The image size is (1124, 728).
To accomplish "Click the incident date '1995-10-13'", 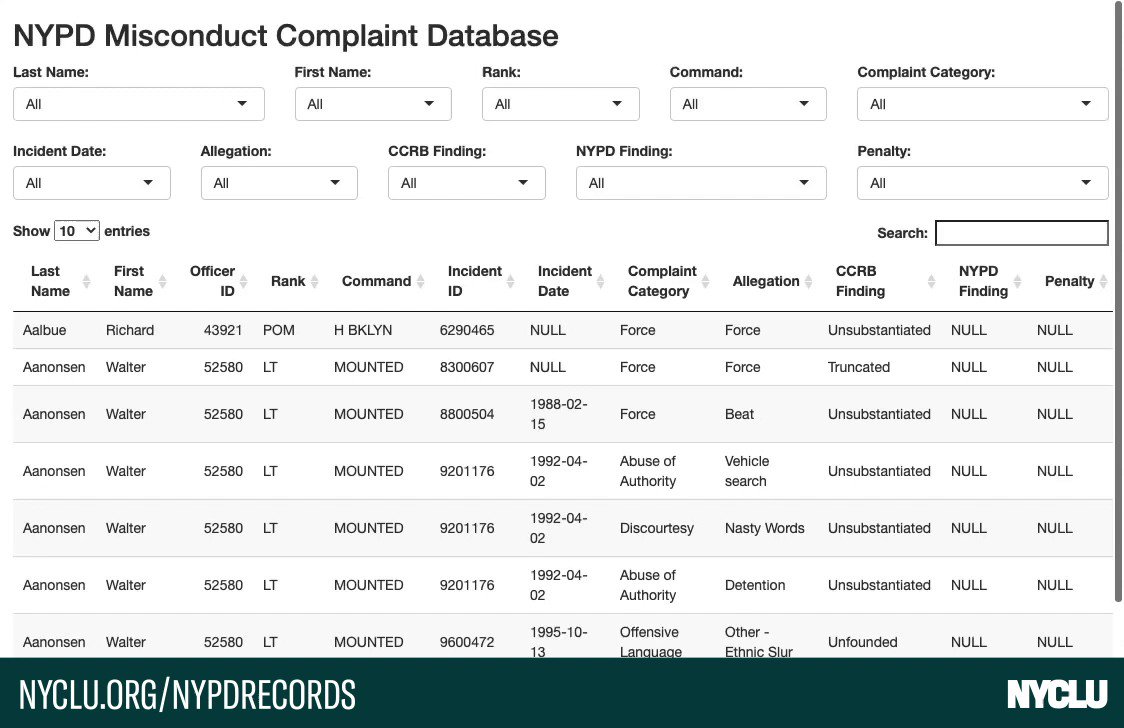I will click(558, 641).
